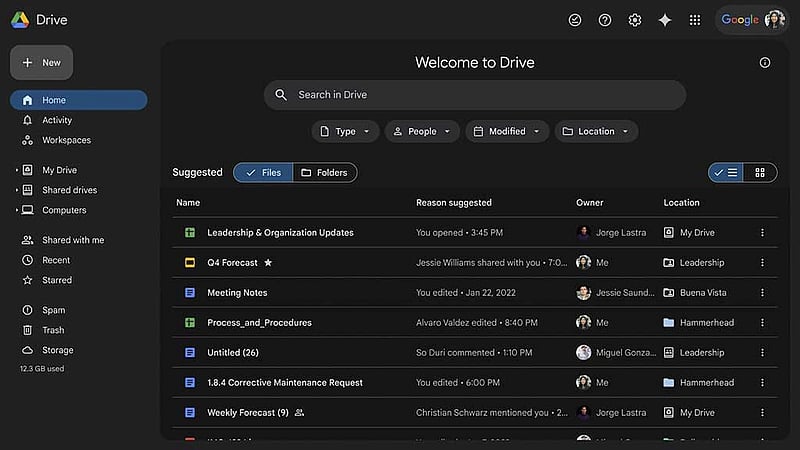Screen dimensions: 800x450
Task: Click 12.3 GB used storage text
Action: point(42,369)
